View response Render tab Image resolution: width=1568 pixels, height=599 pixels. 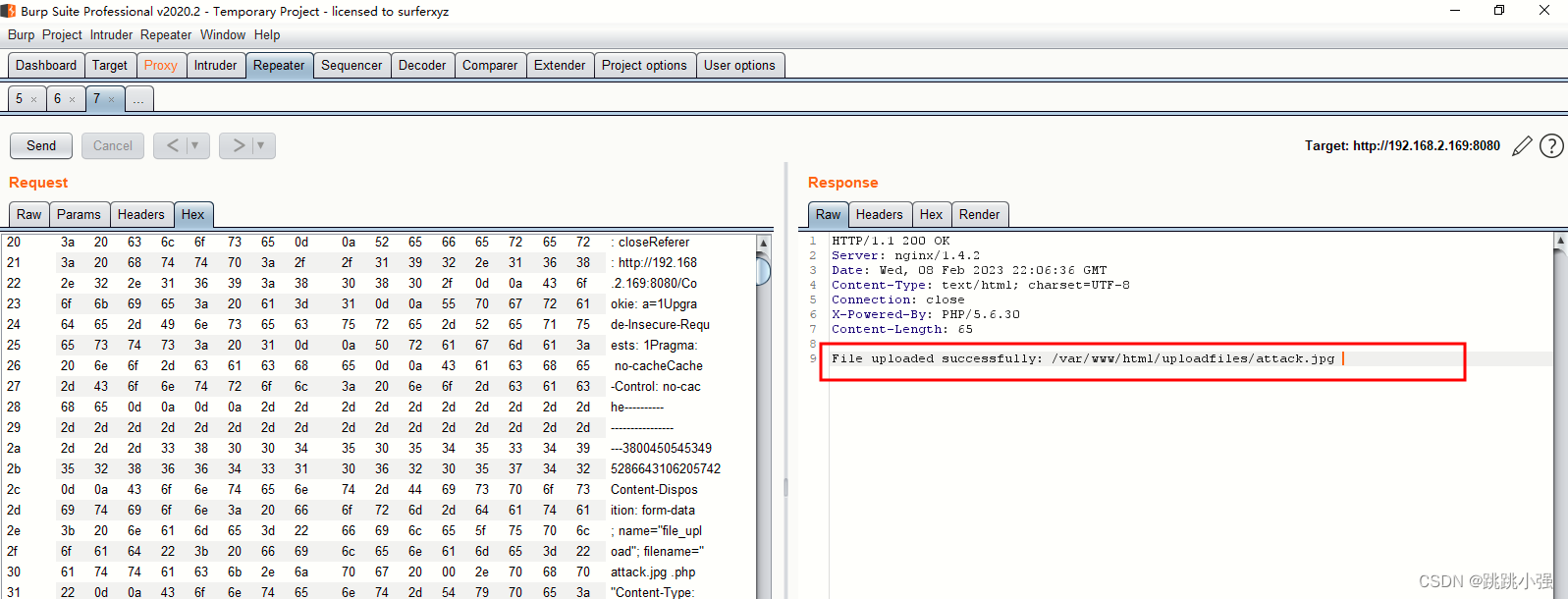(x=980, y=215)
